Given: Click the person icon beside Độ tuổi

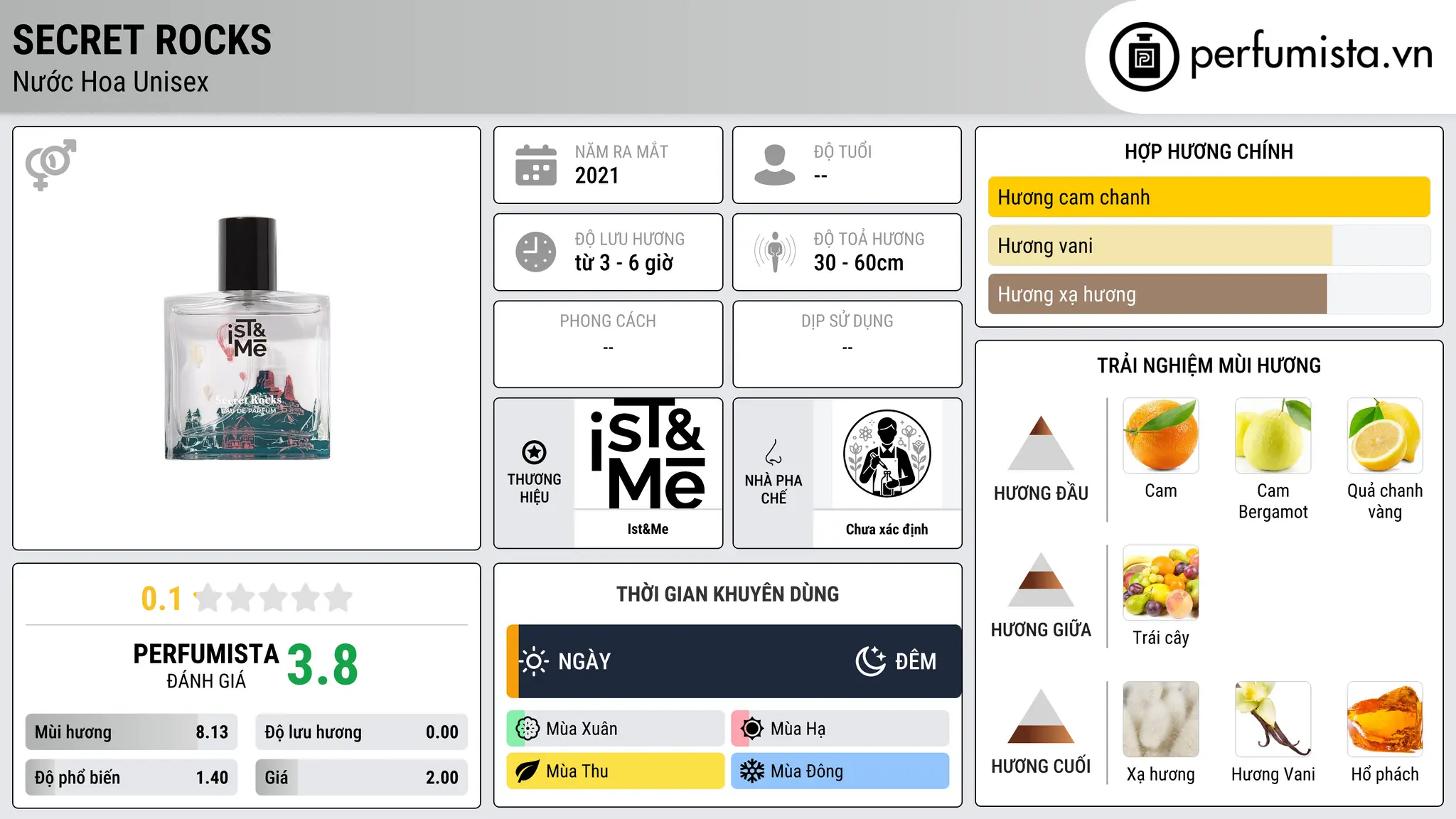Looking at the screenshot, I should [774, 165].
